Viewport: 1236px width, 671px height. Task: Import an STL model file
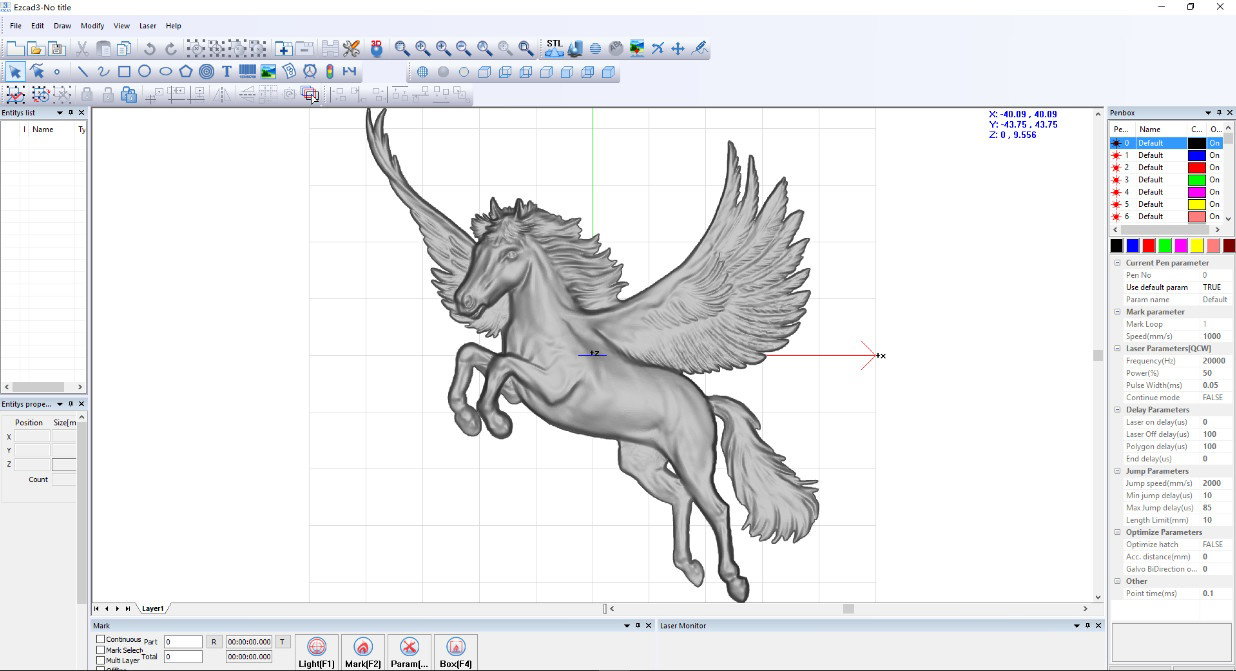555,47
